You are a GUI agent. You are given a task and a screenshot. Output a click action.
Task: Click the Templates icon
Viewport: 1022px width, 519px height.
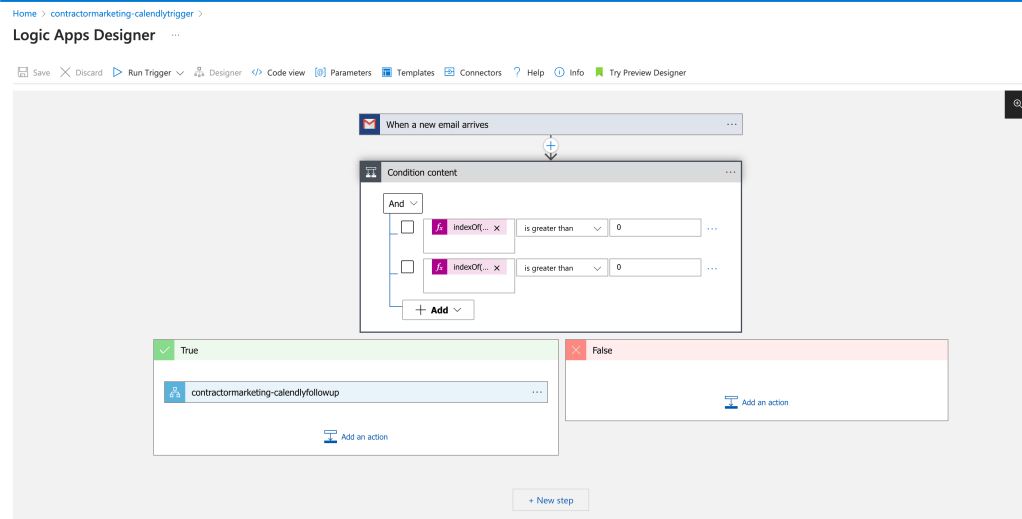(x=387, y=72)
